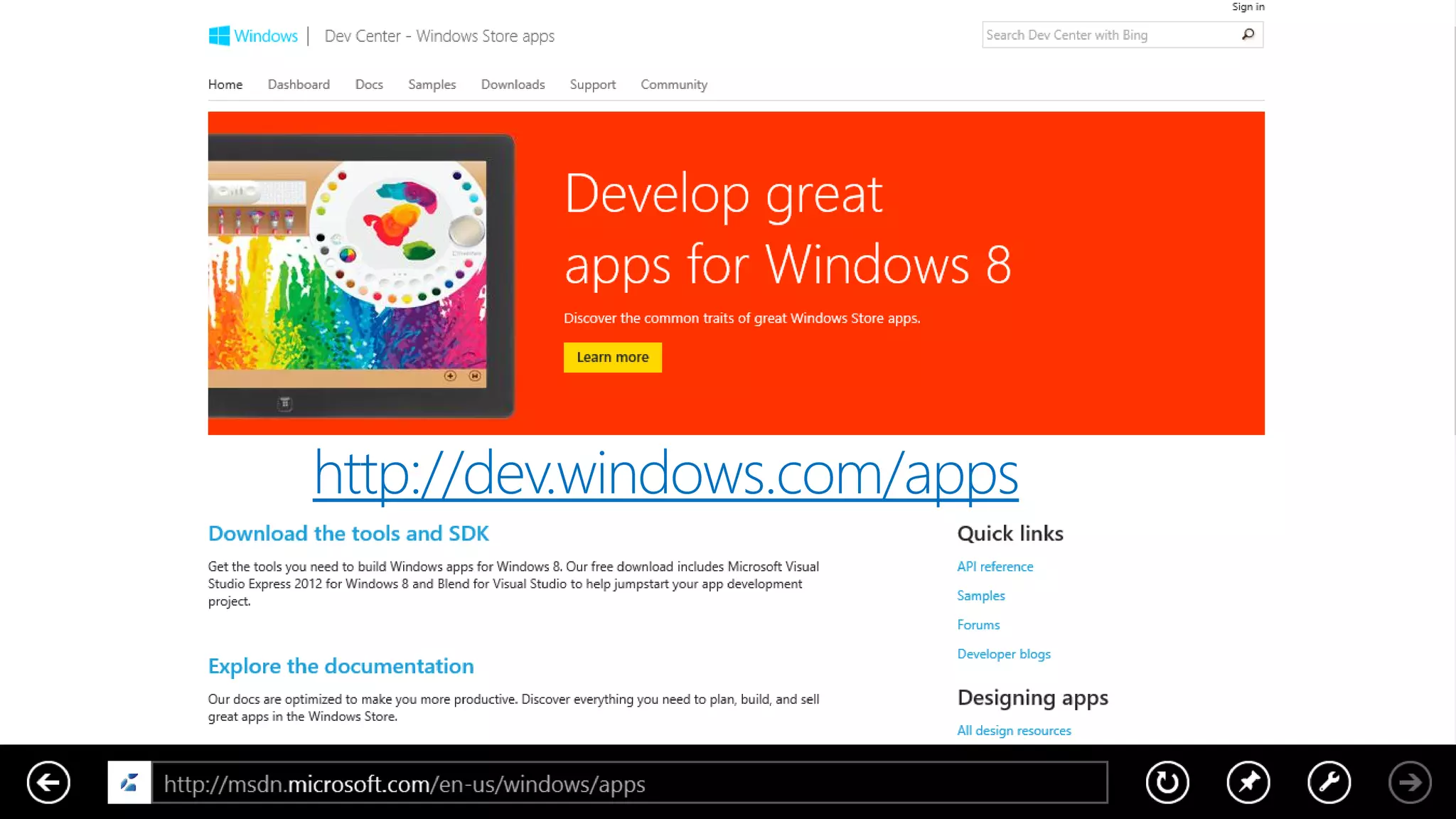This screenshot has width=1456, height=819.
Task: Open the Home tab
Action: point(225,85)
